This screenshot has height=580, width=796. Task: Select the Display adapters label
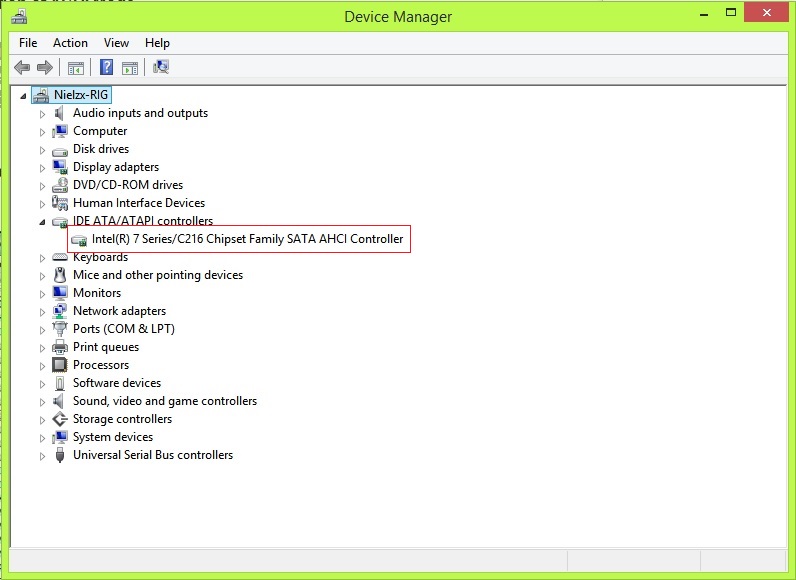pos(116,167)
